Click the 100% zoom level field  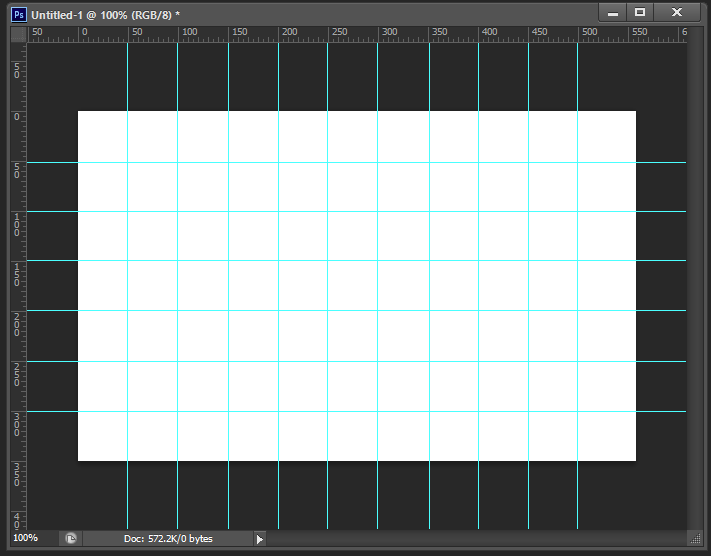point(25,538)
